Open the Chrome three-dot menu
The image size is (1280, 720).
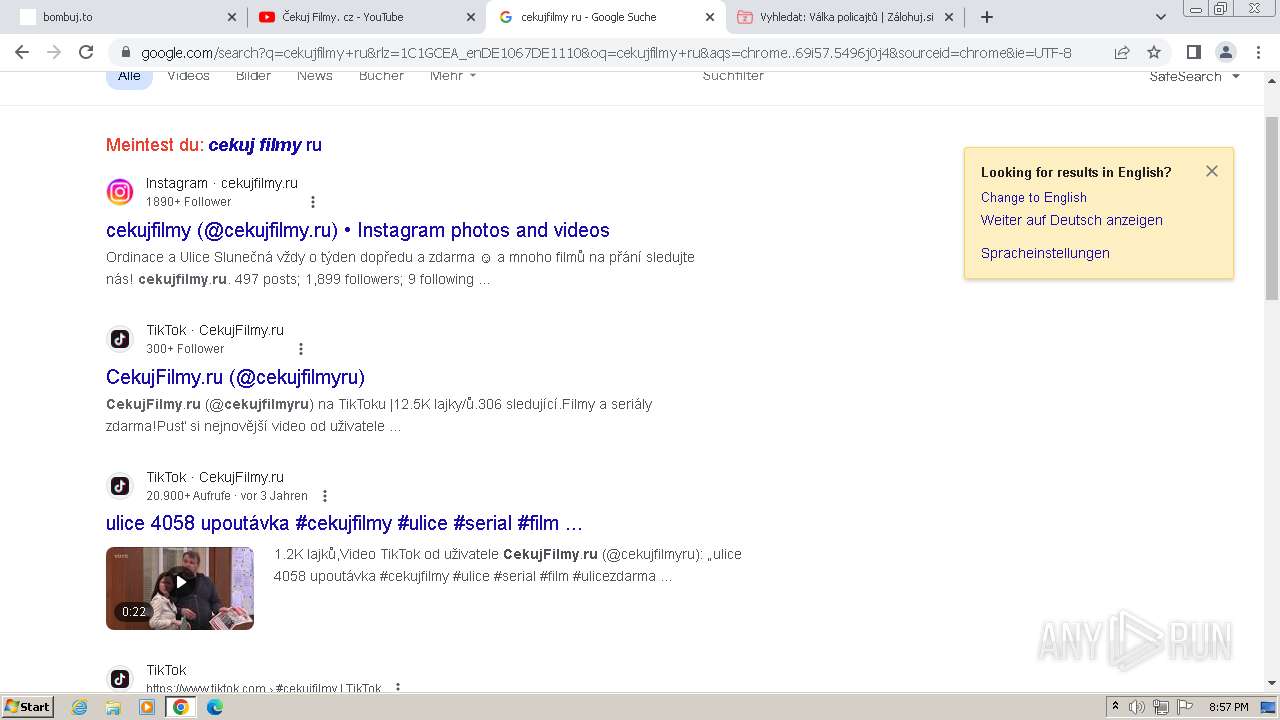(x=1257, y=53)
